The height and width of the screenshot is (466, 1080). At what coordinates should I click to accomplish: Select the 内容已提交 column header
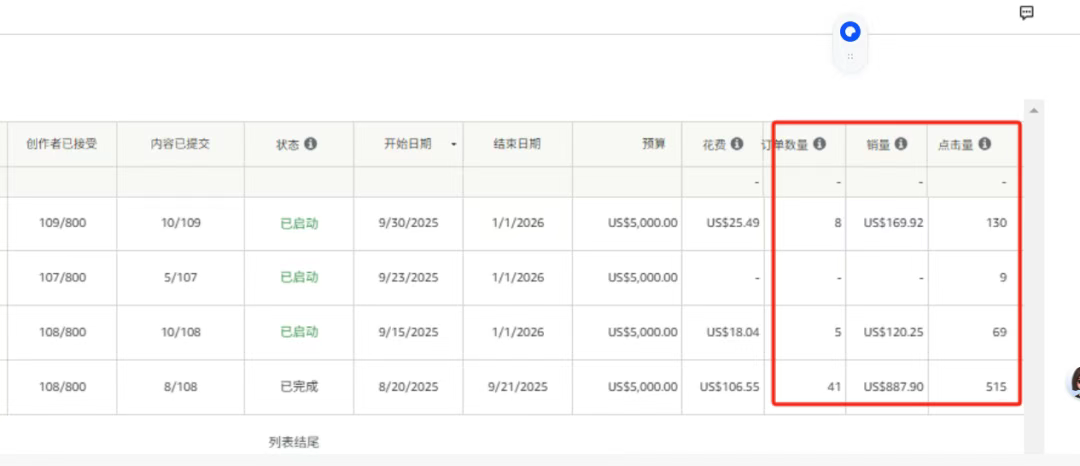180,144
